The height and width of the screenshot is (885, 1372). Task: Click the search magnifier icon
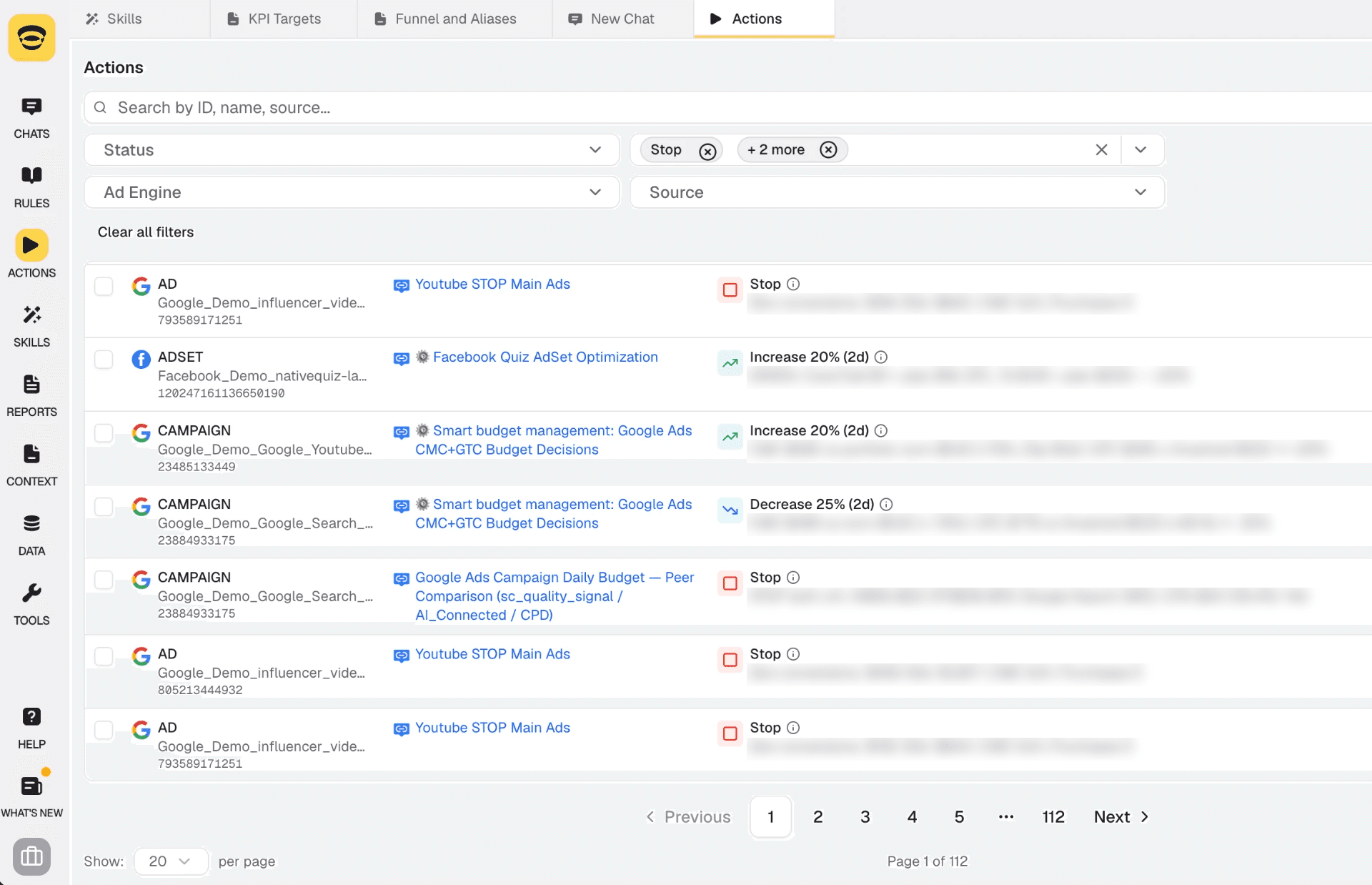click(101, 107)
